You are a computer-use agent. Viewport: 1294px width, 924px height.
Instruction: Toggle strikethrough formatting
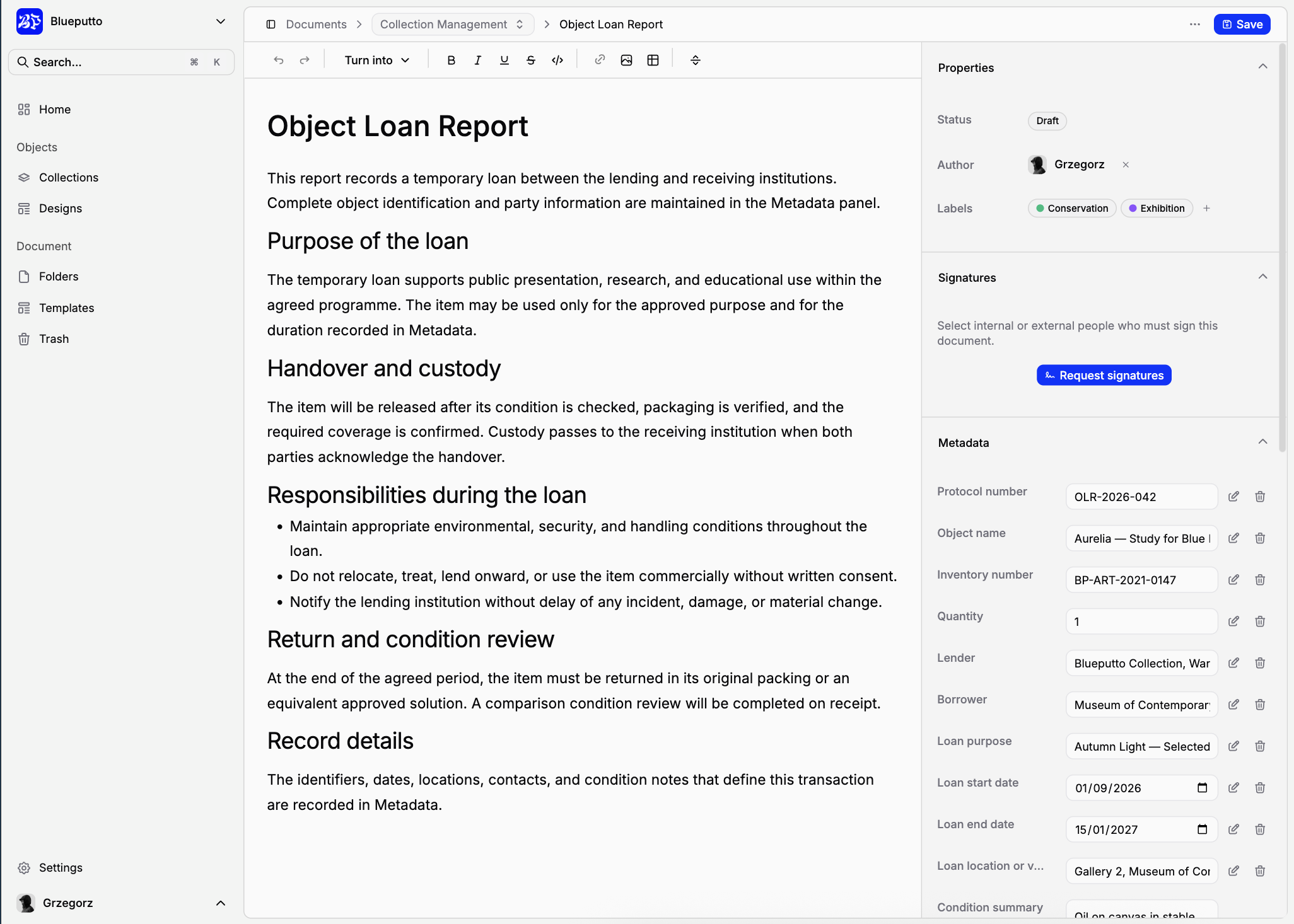(x=530, y=61)
